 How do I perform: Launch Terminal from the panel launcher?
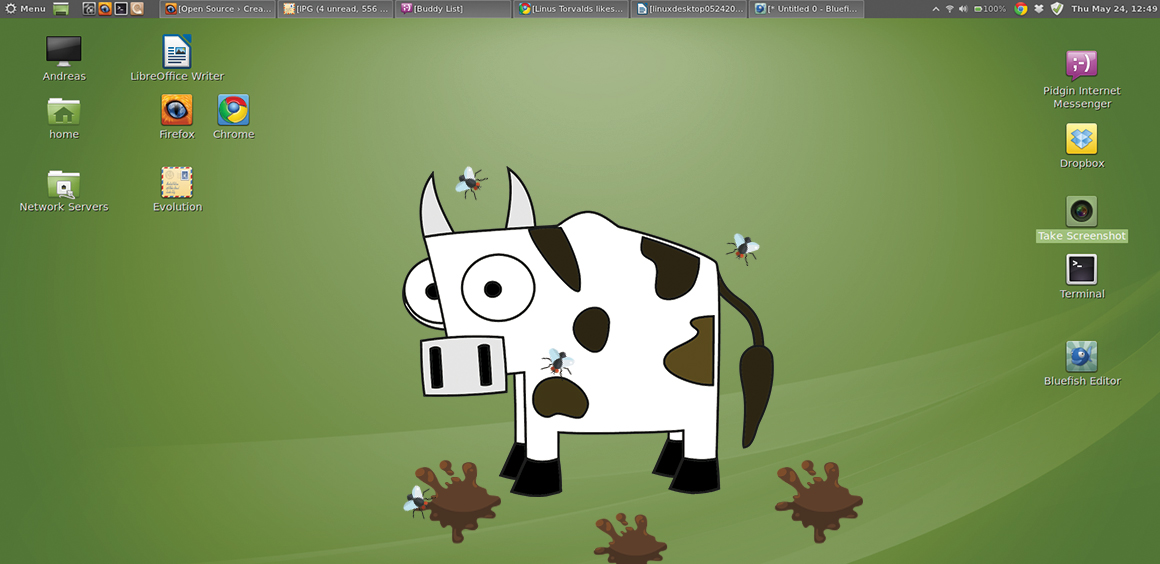pyautogui.click(x=121, y=9)
